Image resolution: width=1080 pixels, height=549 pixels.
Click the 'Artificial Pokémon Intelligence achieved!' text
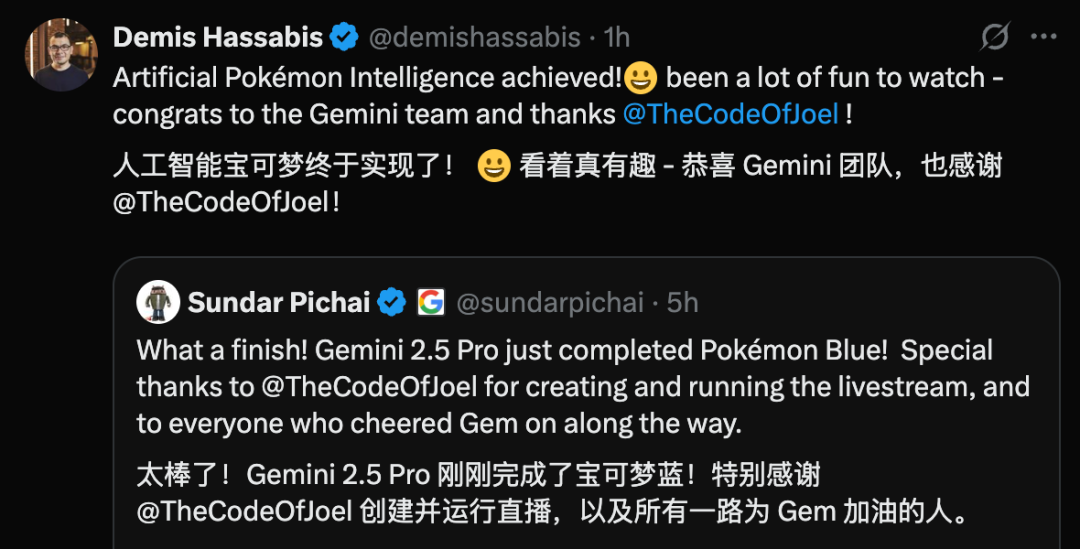pyautogui.click(x=368, y=77)
